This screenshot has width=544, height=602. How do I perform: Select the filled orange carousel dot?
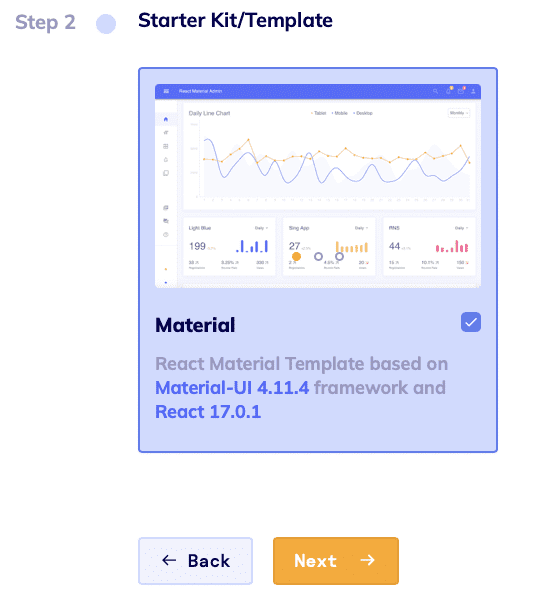296,256
